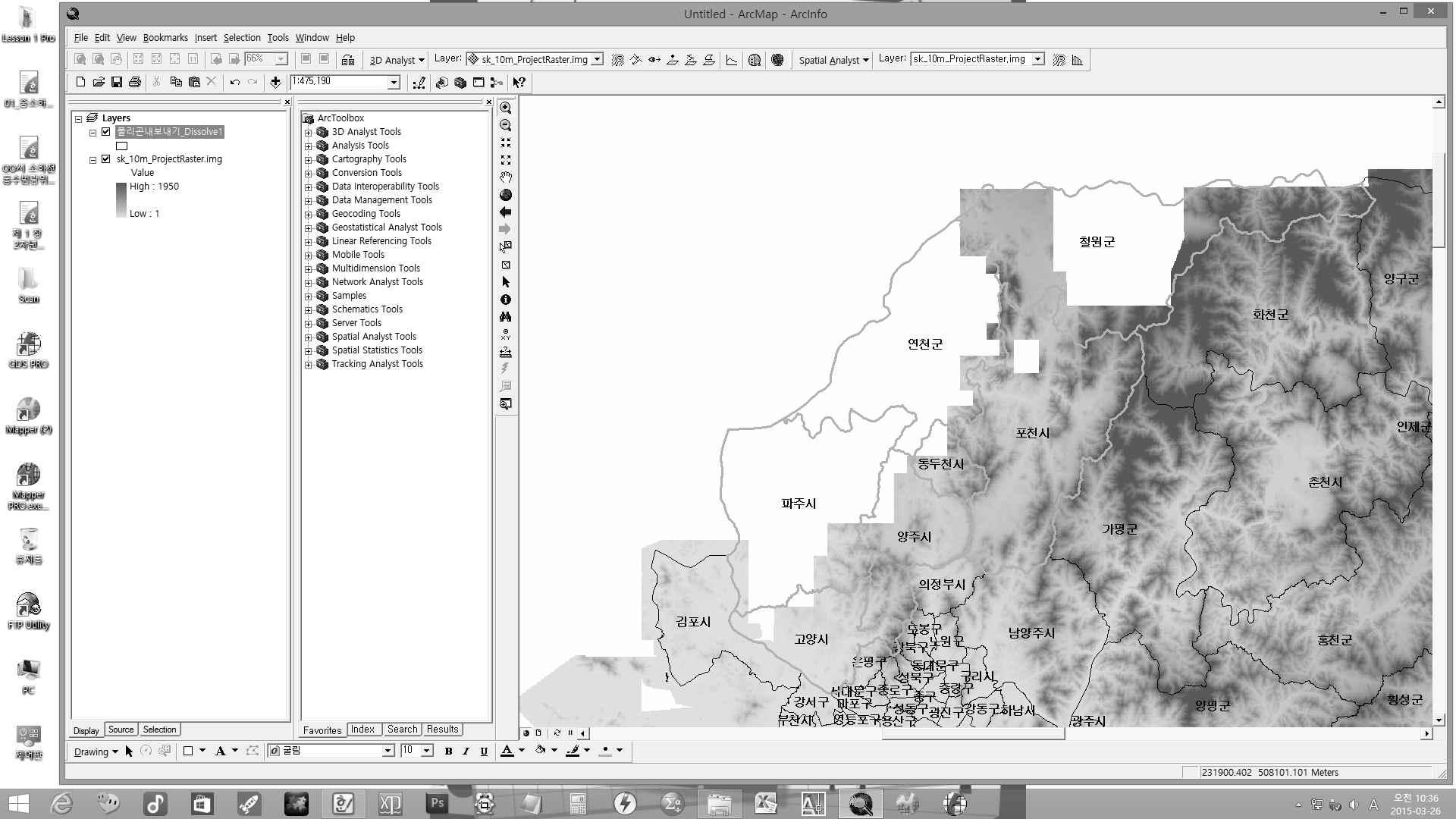
Task: Click the Full Extent globe icon
Action: pyautogui.click(x=506, y=195)
